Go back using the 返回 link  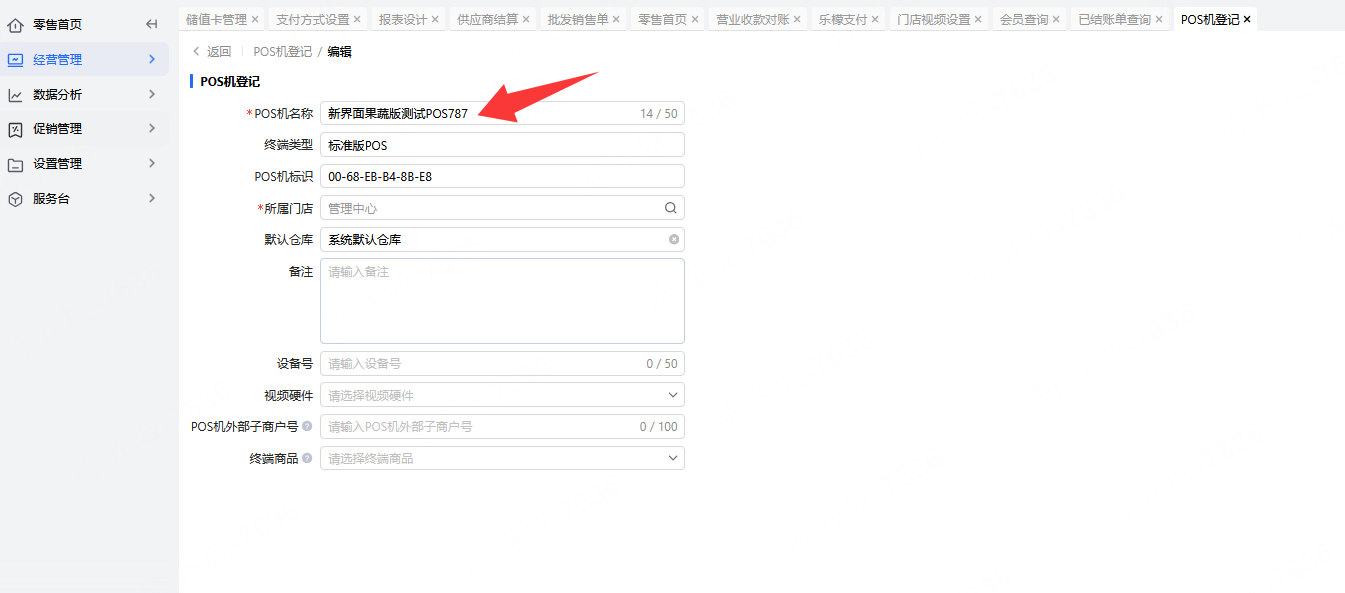(212, 52)
